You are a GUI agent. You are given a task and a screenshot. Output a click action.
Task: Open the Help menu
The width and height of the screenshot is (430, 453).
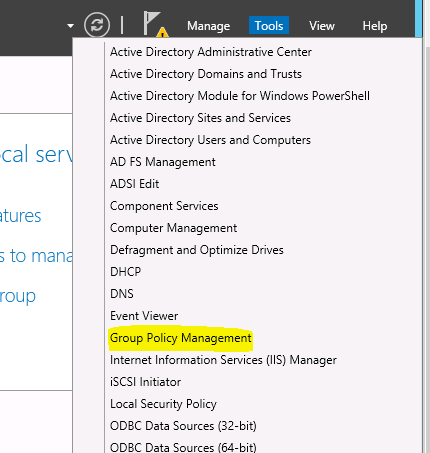point(375,26)
